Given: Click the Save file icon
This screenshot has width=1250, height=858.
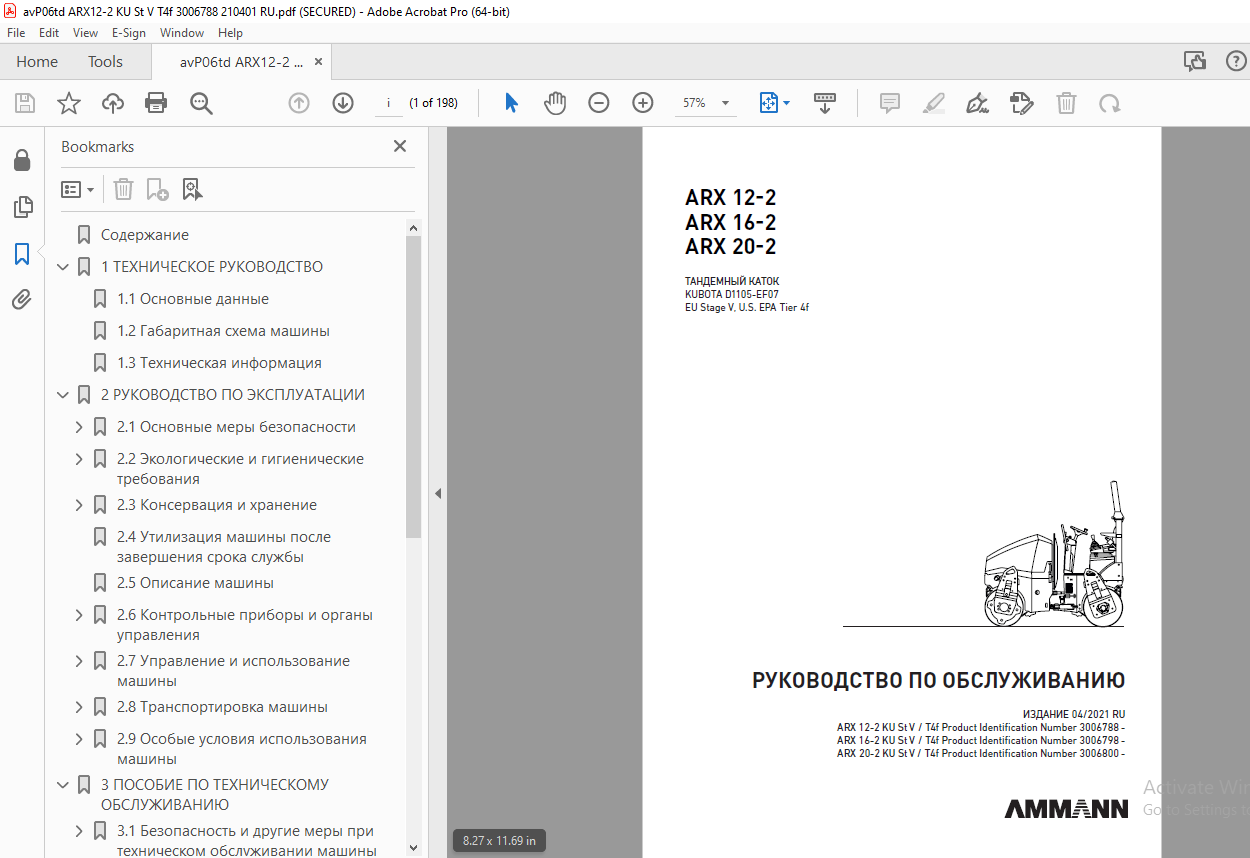Looking at the screenshot, I should pyautogui.click(x=25, y=103).
